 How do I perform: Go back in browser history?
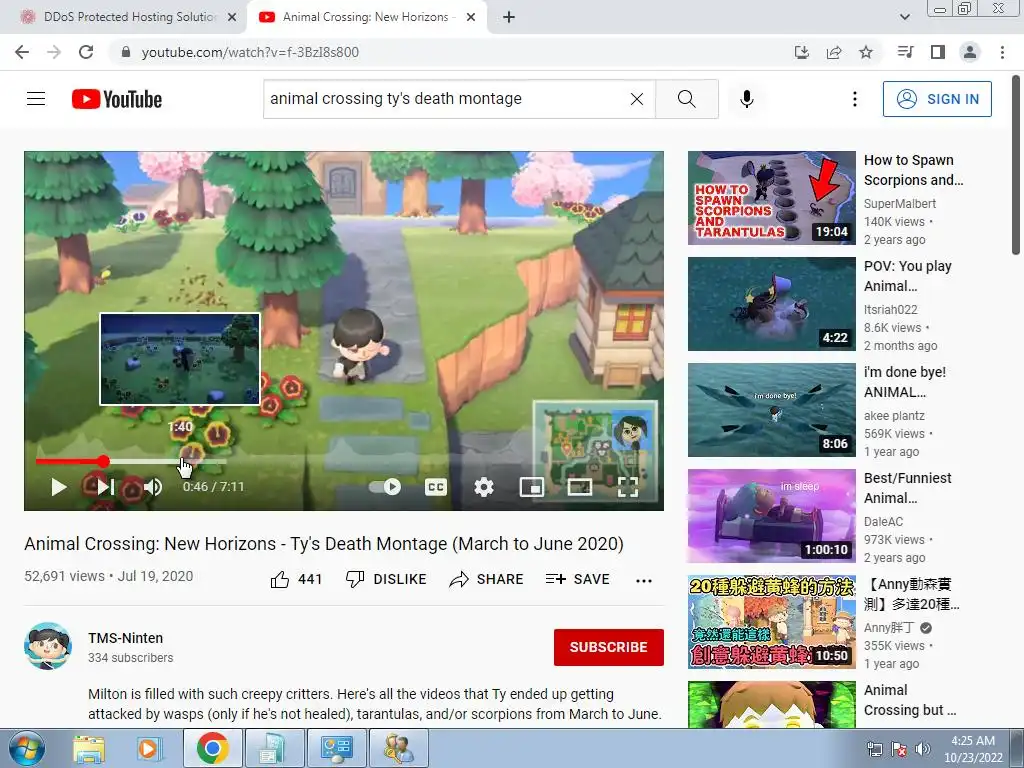coord(22,52)
